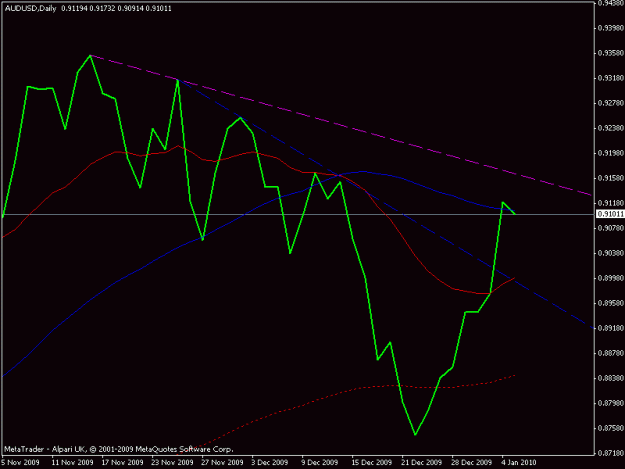This screenshot has width=625, height=469.
Task: Click the 0.92780 price axis label
Action: 610,103
